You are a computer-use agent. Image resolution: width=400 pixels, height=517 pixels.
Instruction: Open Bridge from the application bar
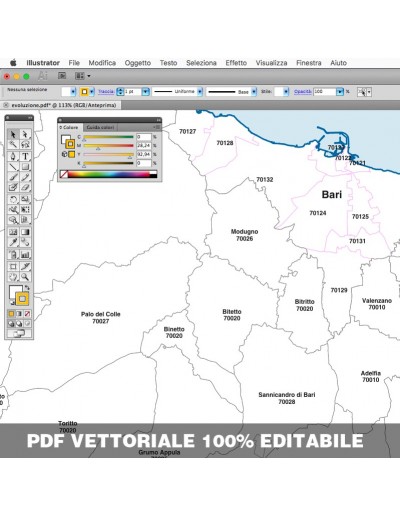62,76
